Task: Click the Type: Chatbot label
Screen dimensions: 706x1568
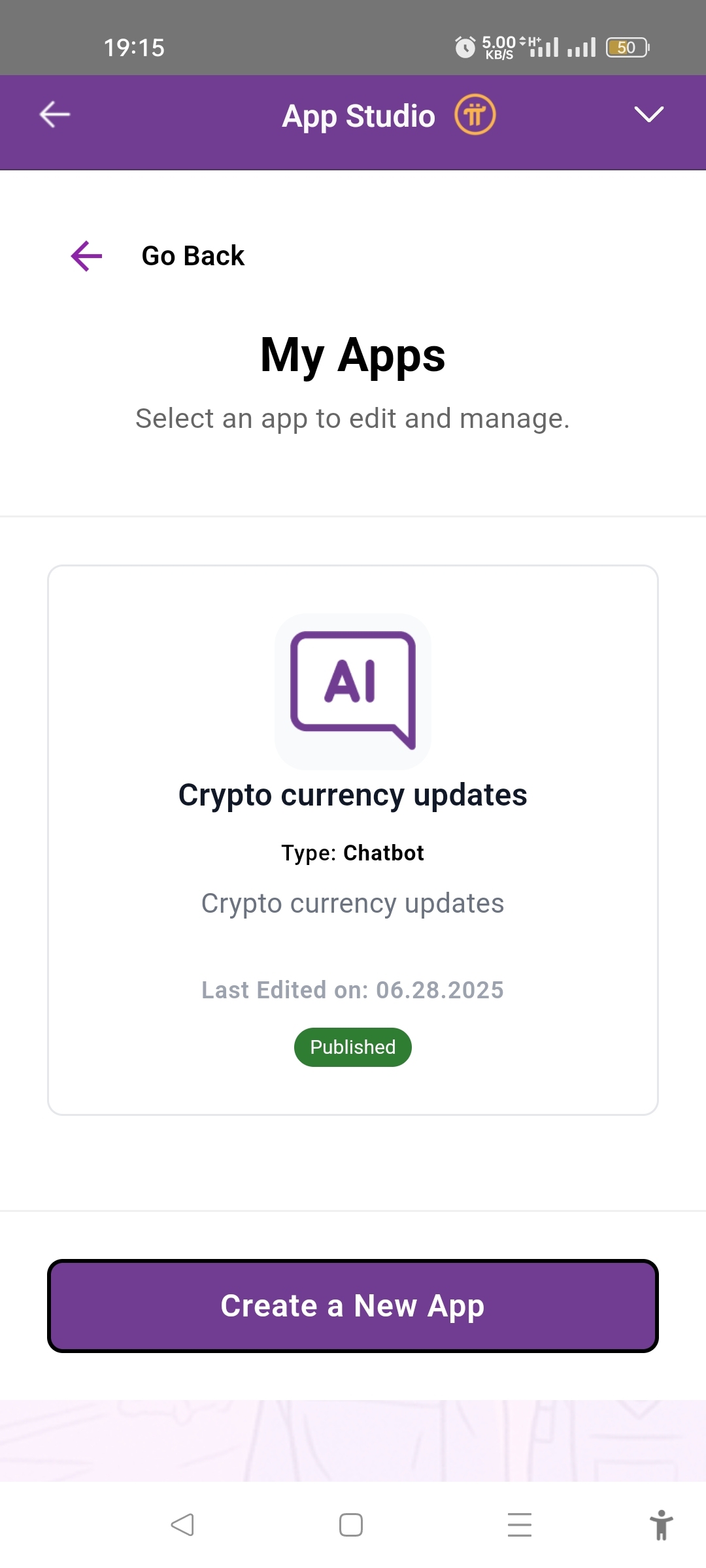Action: click(x=353, y=853)
